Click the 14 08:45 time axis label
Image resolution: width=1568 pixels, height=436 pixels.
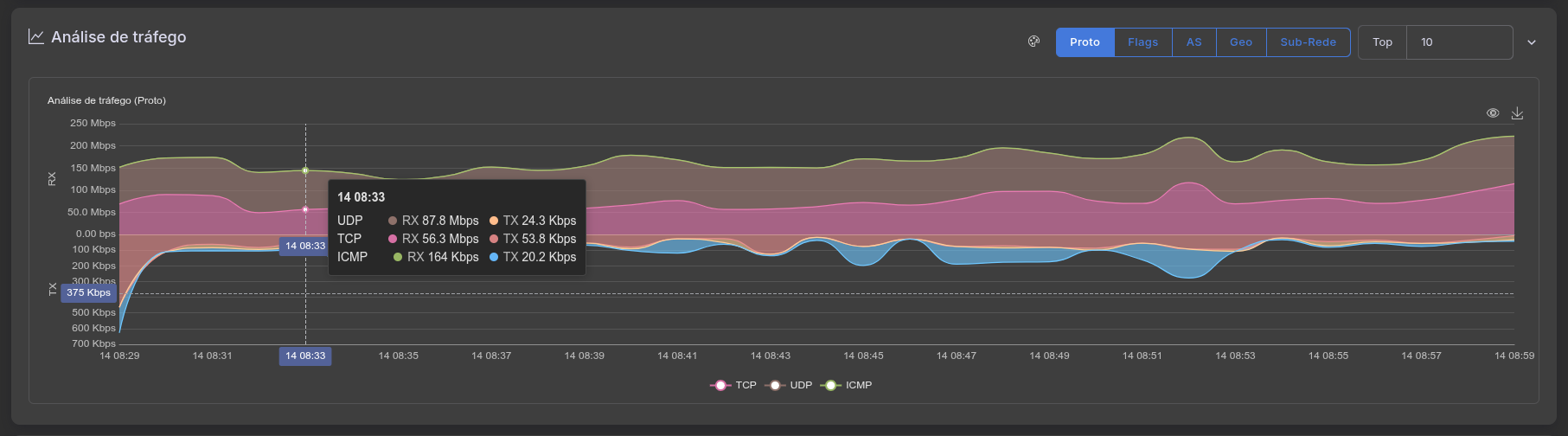tap(863, 356)
